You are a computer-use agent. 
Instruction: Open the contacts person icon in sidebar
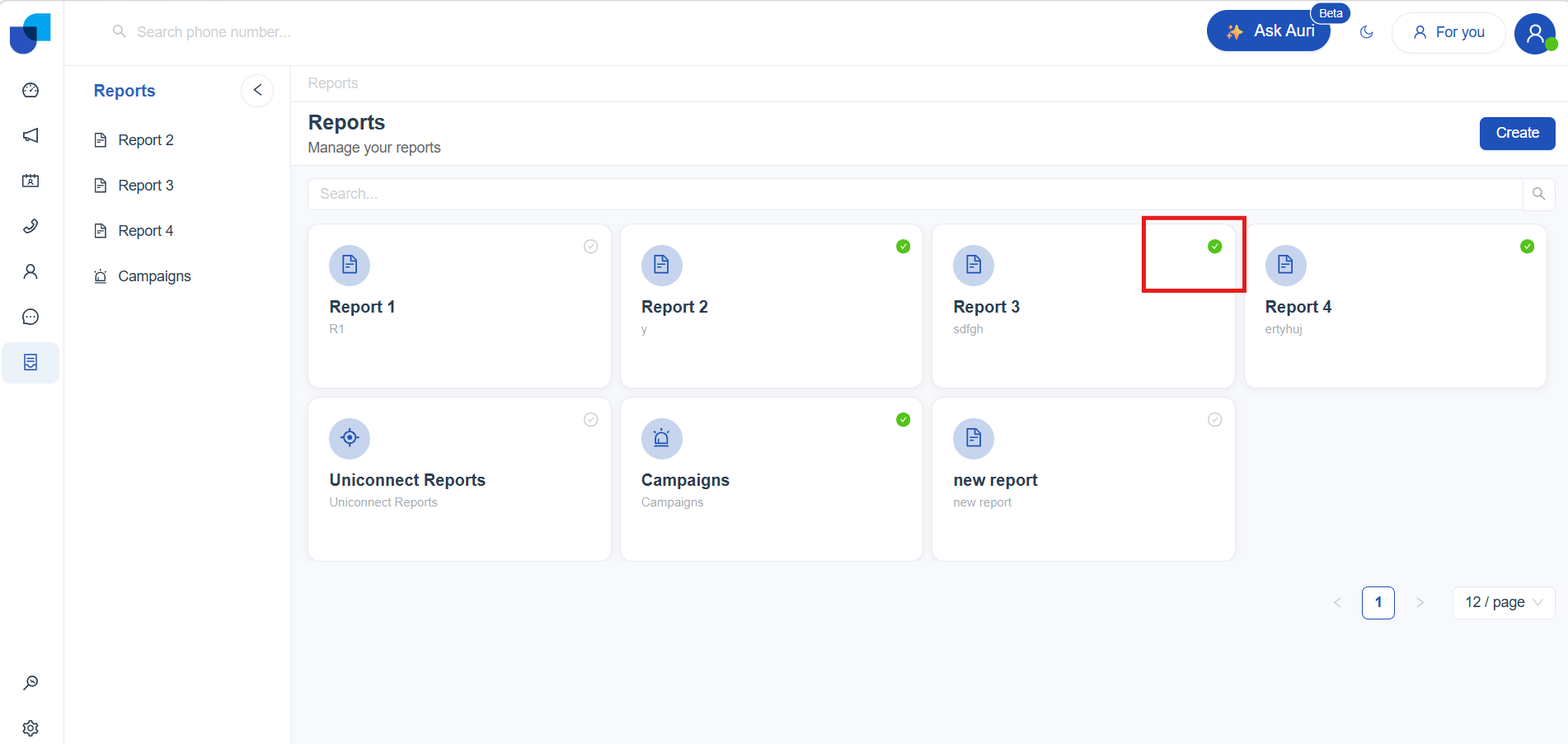pos(31,271)
